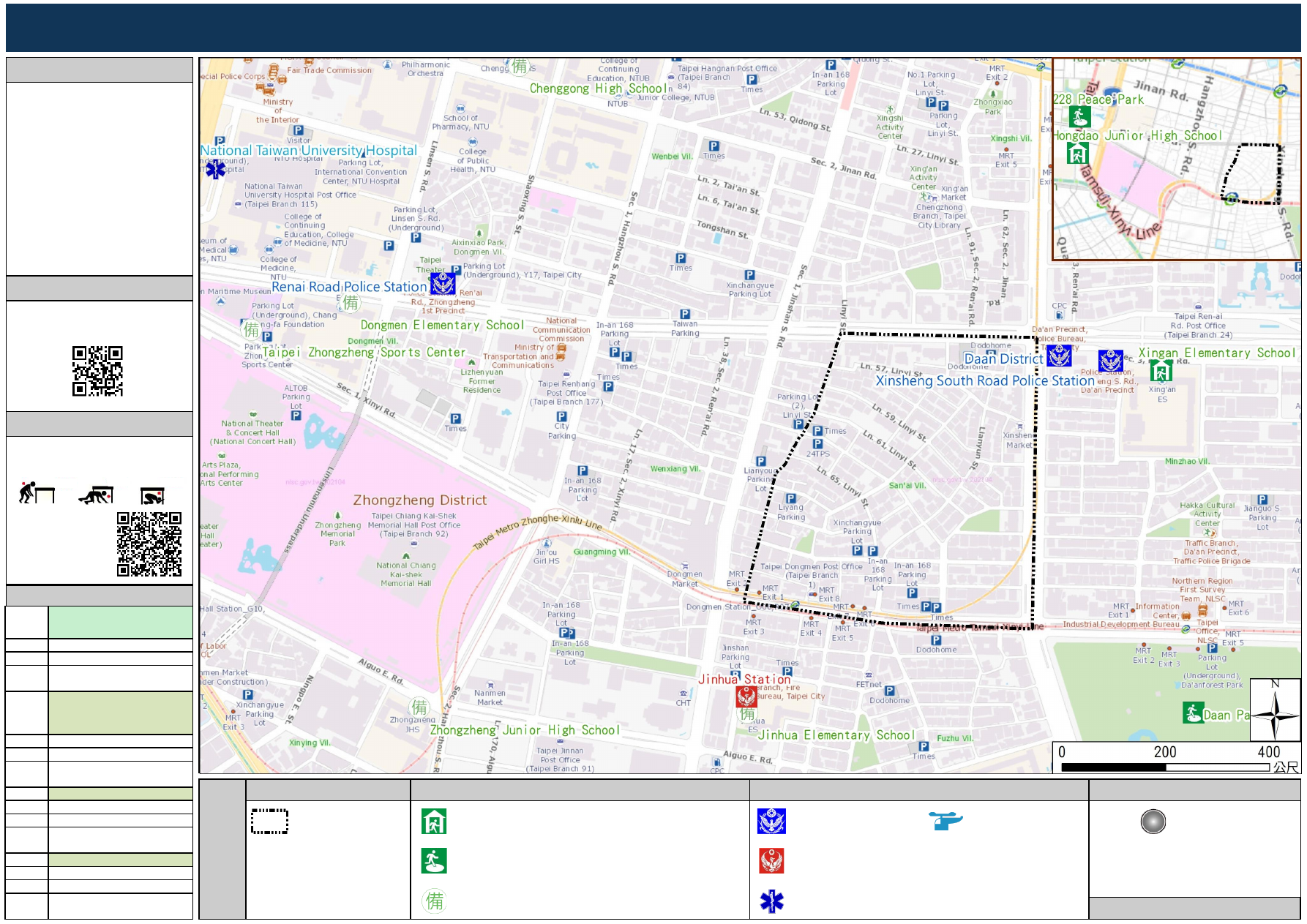The image size is (1307, 924).
Task: Click the 備 marker above Dongmen Elementary School
Action: (x=351, y=302)
